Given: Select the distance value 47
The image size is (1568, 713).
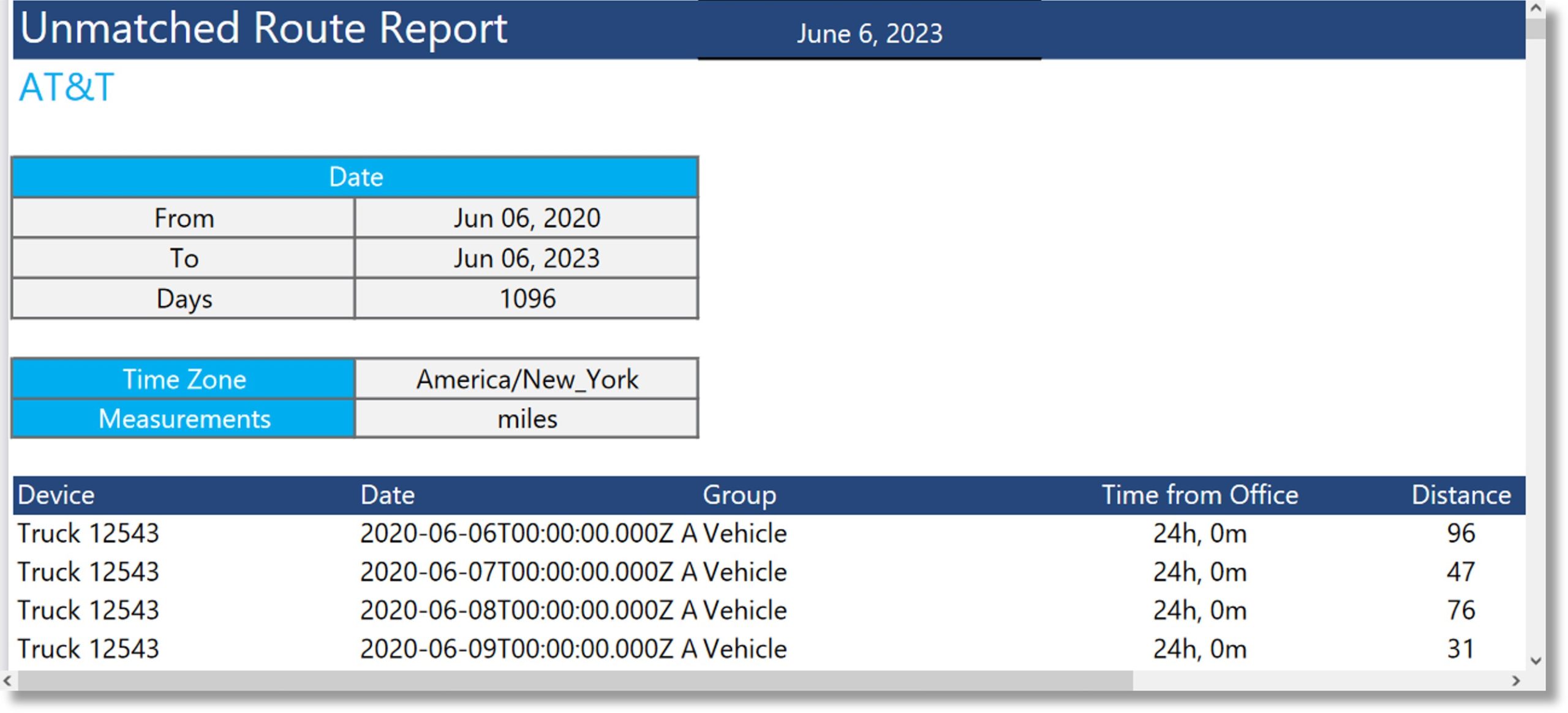Looking at the screenshot, I should point(1461,572).
